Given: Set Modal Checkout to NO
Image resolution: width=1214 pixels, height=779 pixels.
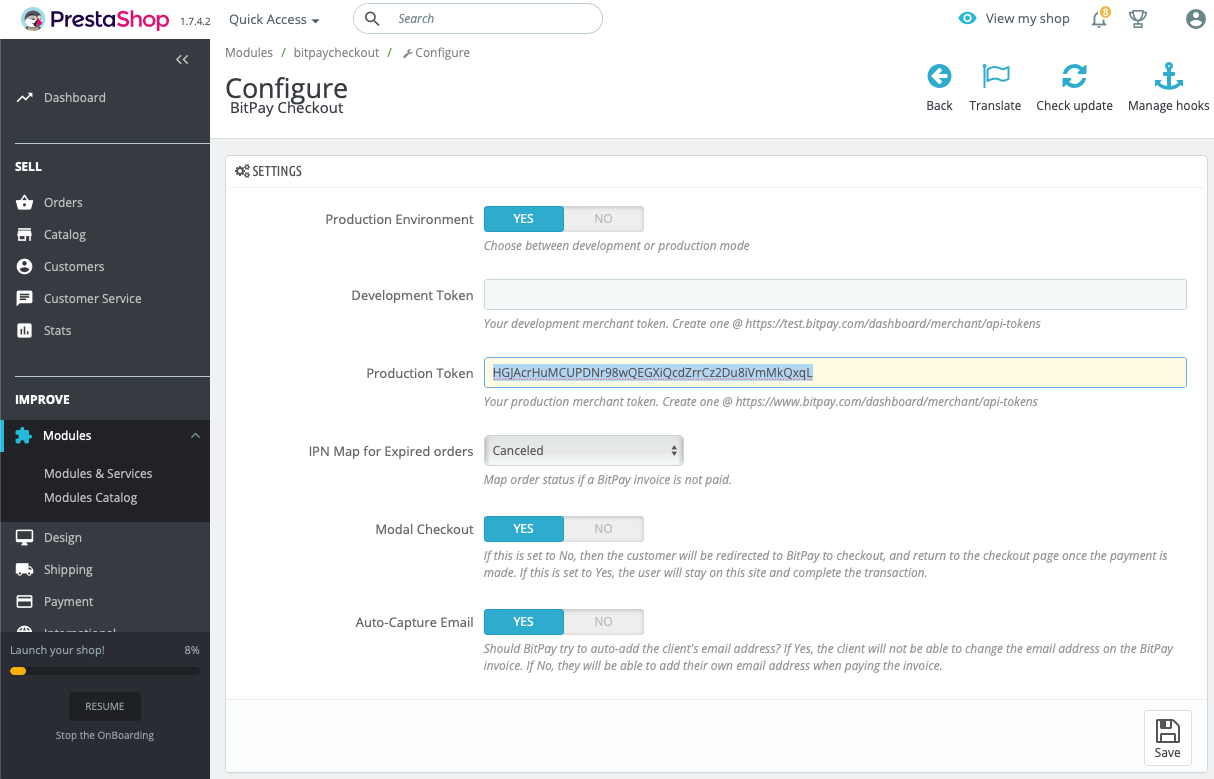Looking at the screenshot, I should click(604, 529).
